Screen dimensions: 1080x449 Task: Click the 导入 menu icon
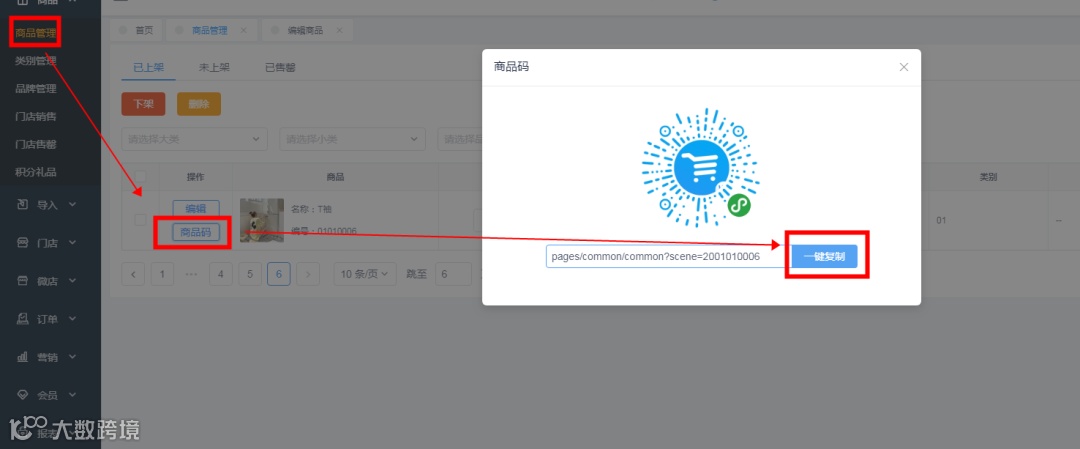pos(22,205)
